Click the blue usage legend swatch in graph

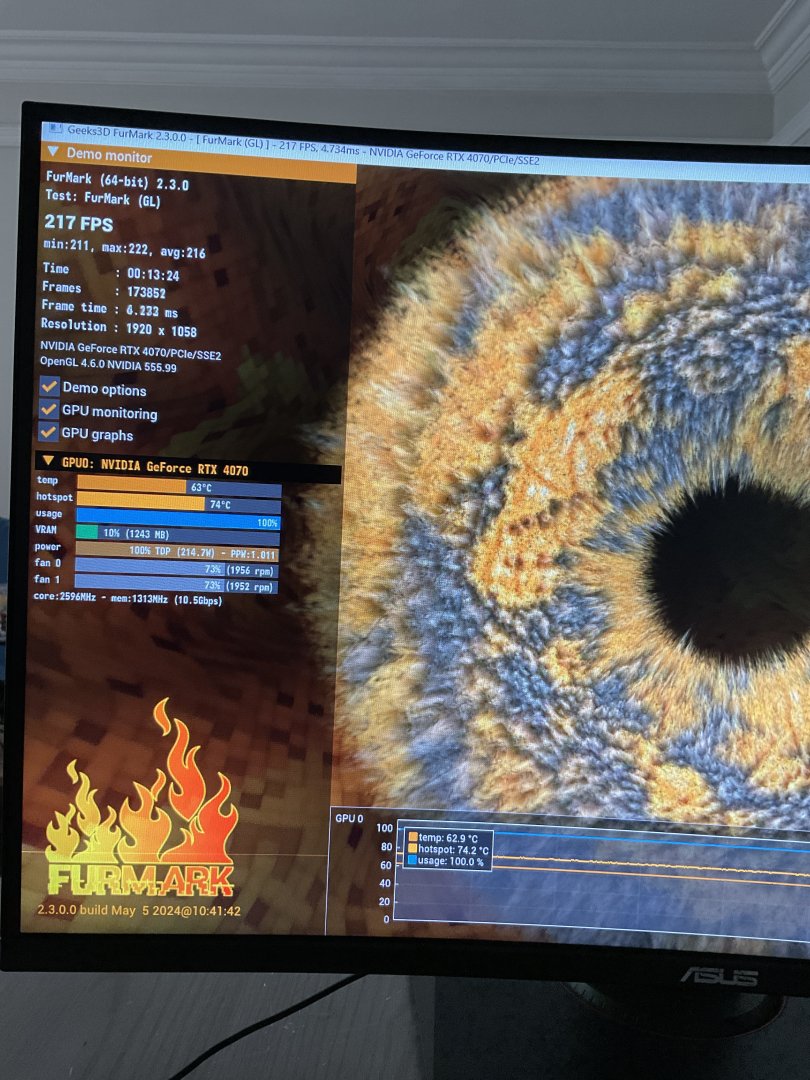413,860
